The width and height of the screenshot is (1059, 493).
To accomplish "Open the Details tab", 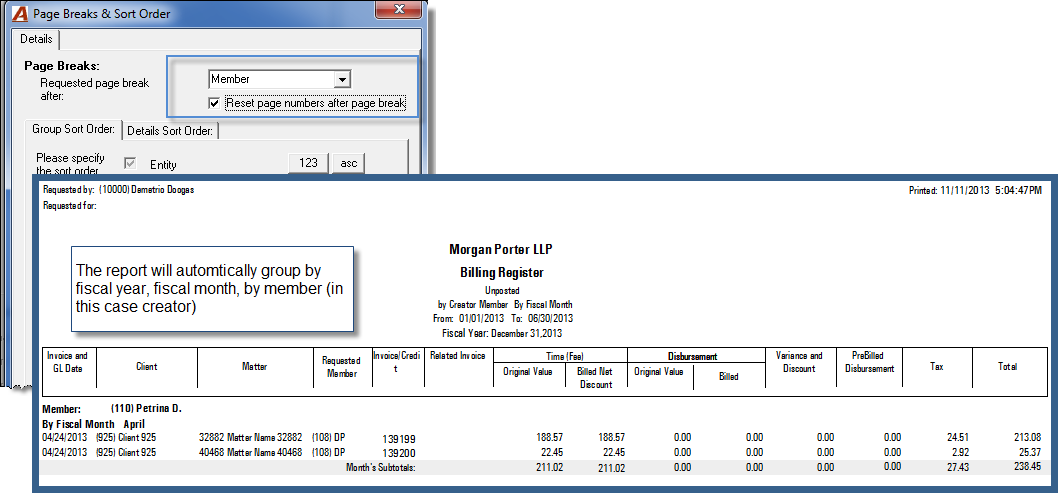I will pos(36,39).
